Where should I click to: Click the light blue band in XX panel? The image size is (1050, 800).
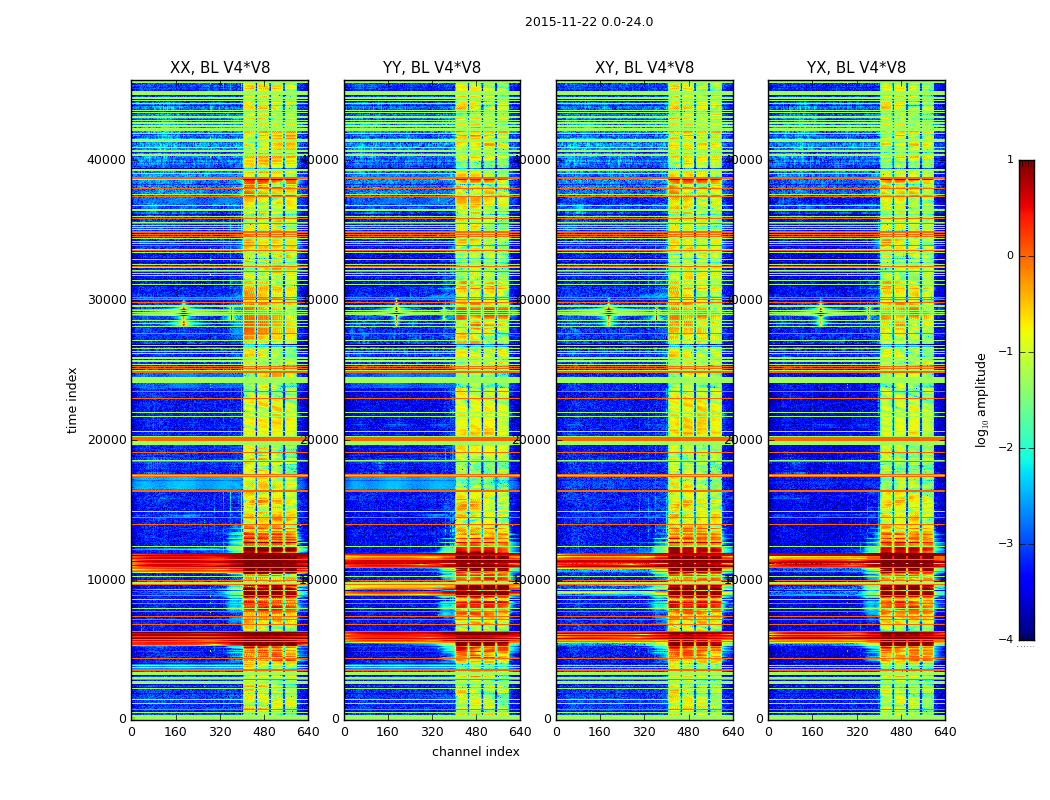pyautogui.click(x=187, y=483)
